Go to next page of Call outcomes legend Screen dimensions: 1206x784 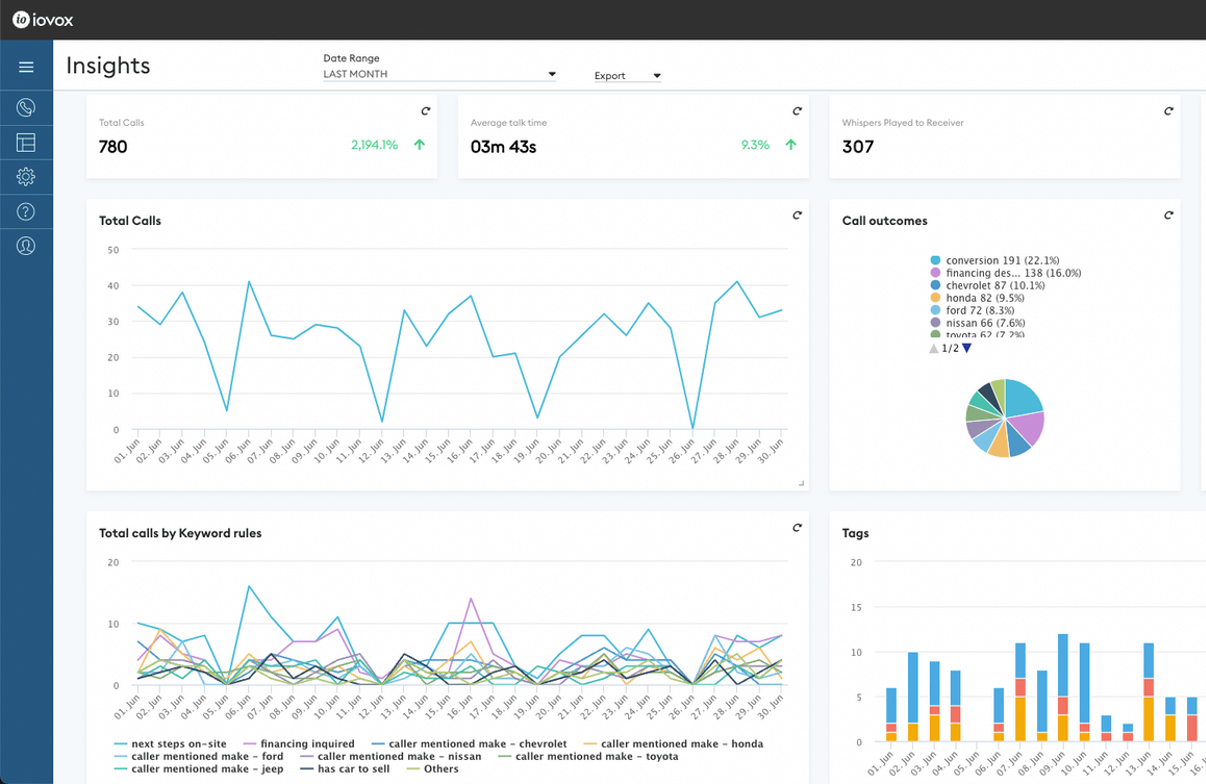click(x=967, y=348)
